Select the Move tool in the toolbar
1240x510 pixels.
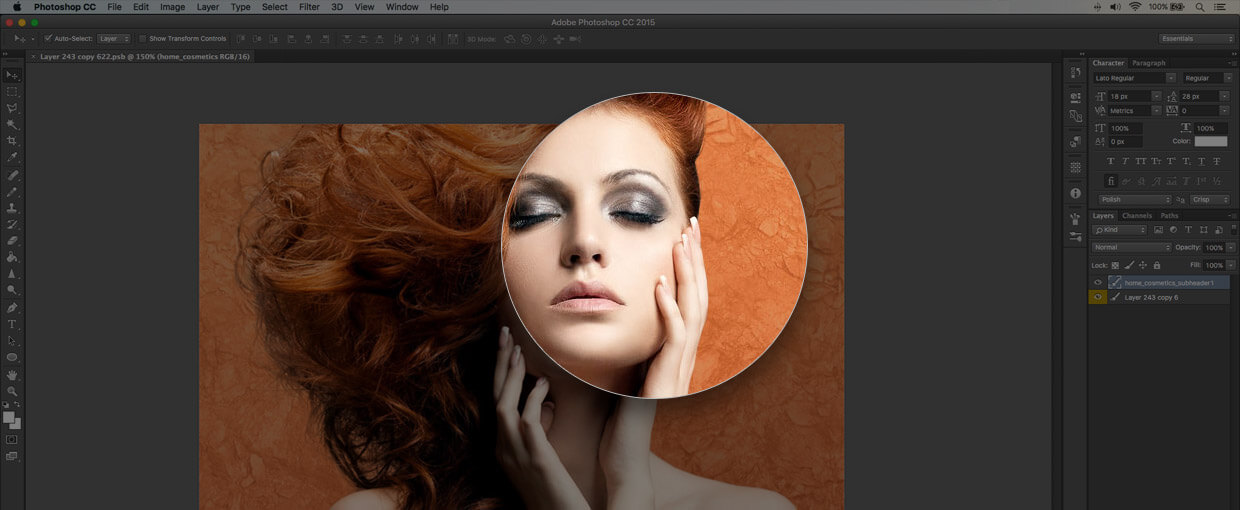click(12, 75)
